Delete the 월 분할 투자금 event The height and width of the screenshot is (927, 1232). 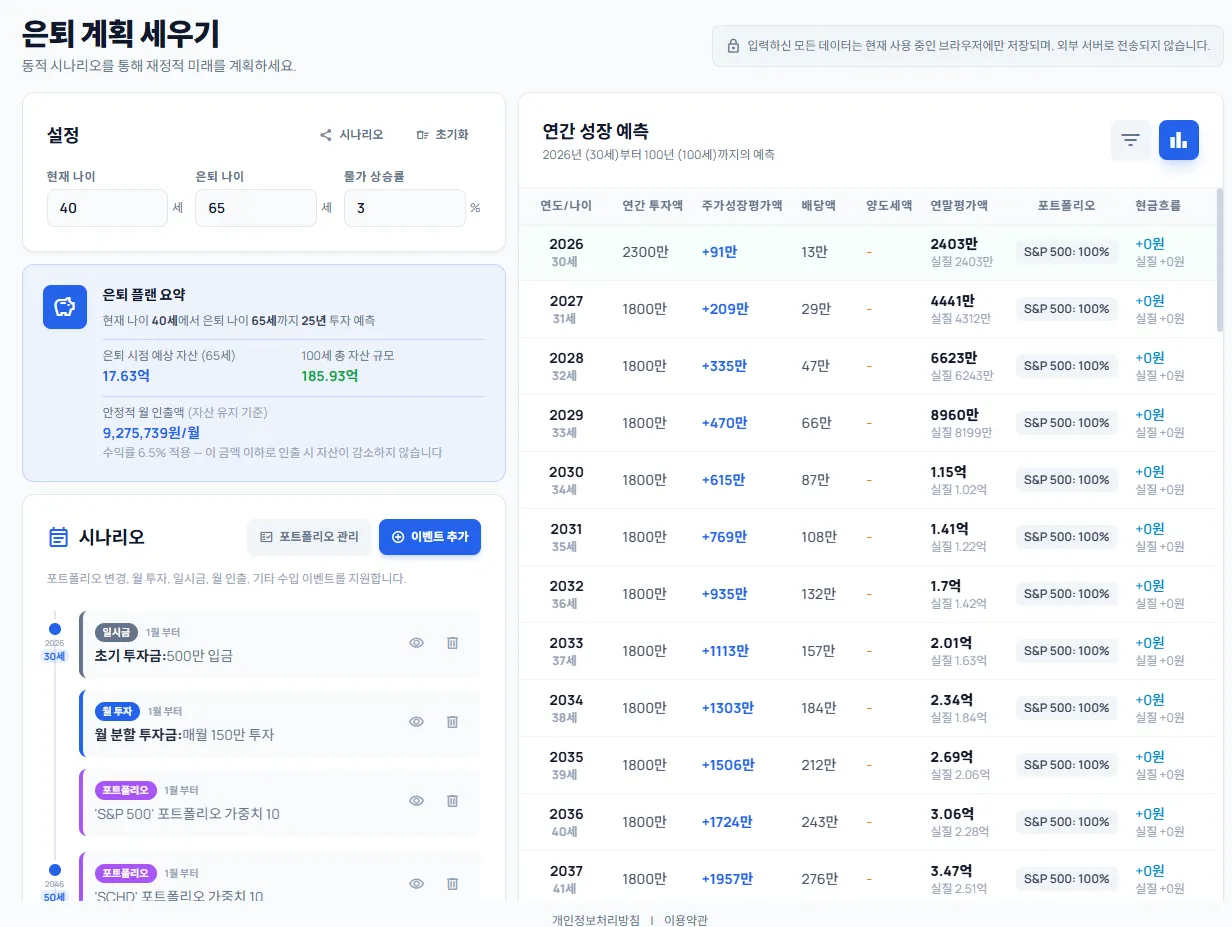click(452, 722)
